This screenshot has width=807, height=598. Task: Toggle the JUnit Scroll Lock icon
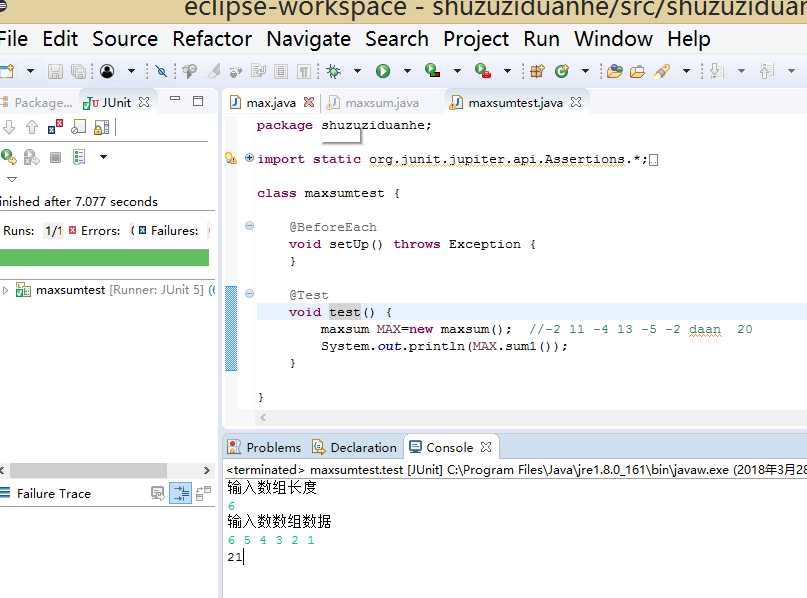(101, 127)
